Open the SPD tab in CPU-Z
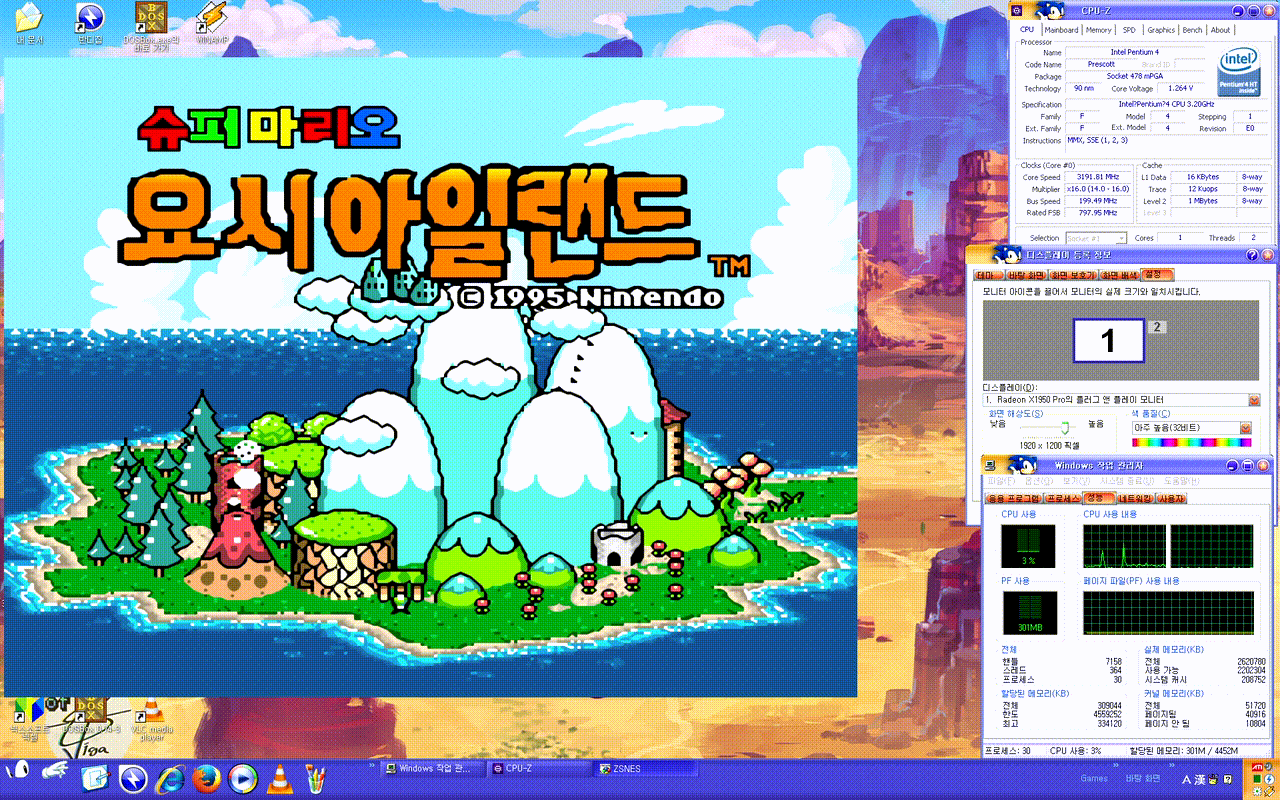This screenshot has width=1280, height=800. pyautogui.click(x=1129, y=30)
